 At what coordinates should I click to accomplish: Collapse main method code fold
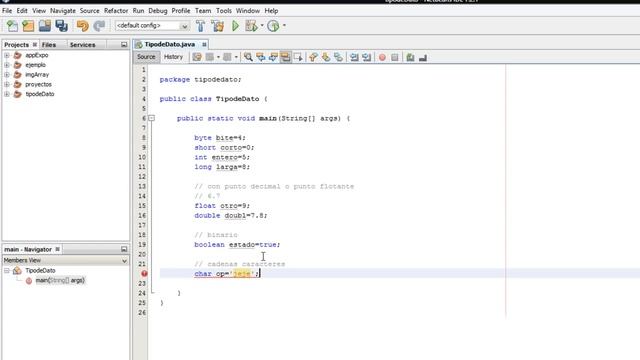point(151,118)
